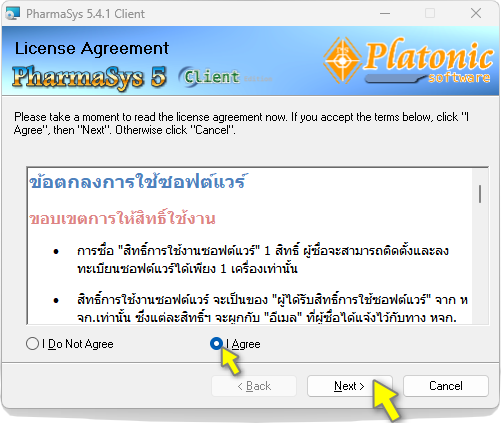
Task: Click the pink Thai subheading in license
Action: click(x=122, y=218)
